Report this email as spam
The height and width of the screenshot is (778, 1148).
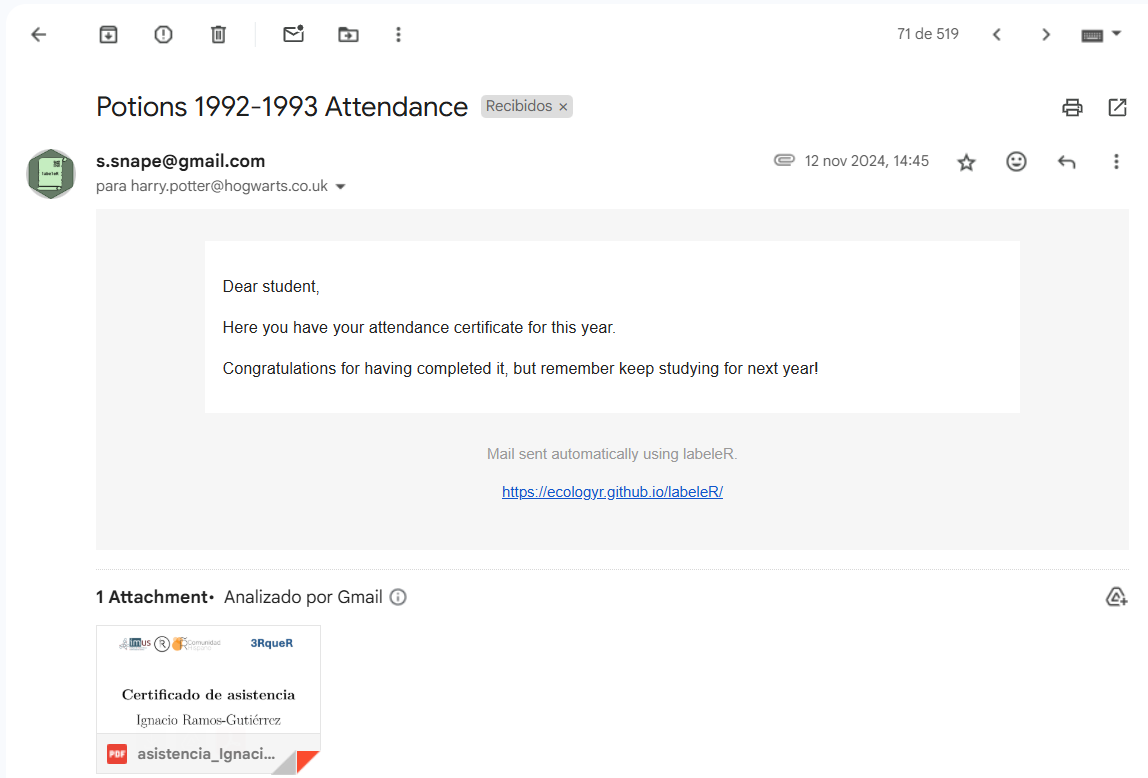point(163,35)
